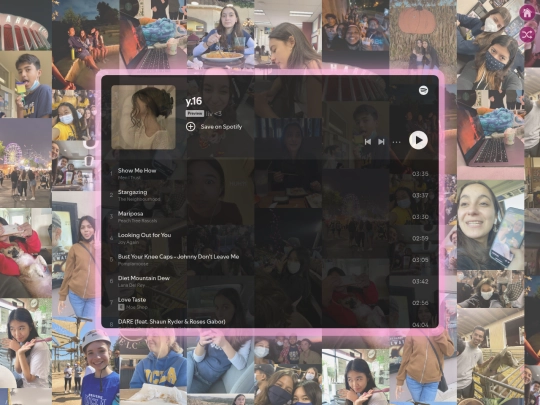Play the track DARE feat. Shaun Ryder
Viewport: 540px width, 405px height.
pyautogui.click(x=172, y=322)
